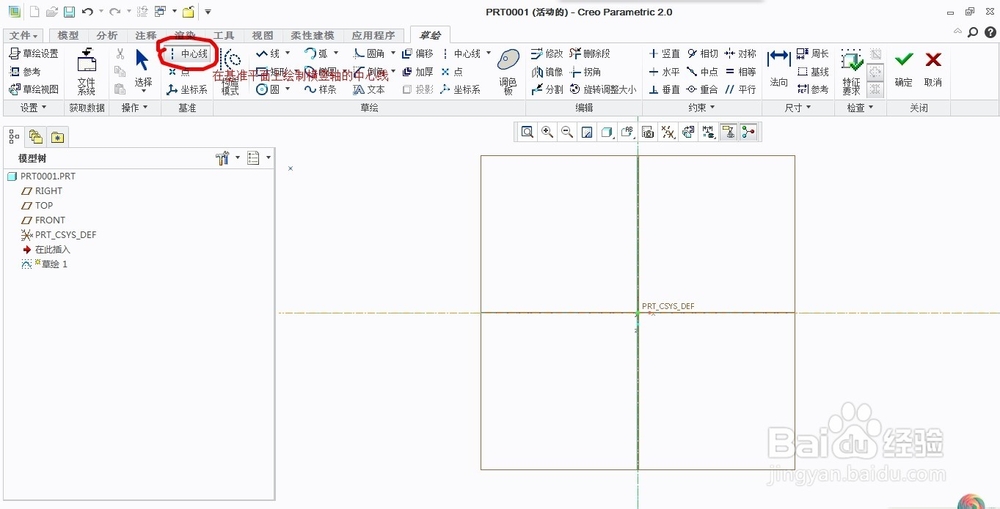Activate the 选择 arrow tool
The width and height of the screenshot is (1000, 509).
[x=143, y=70]
